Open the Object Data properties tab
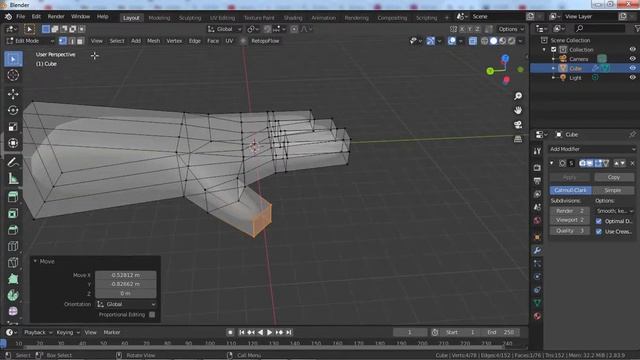 537,303
